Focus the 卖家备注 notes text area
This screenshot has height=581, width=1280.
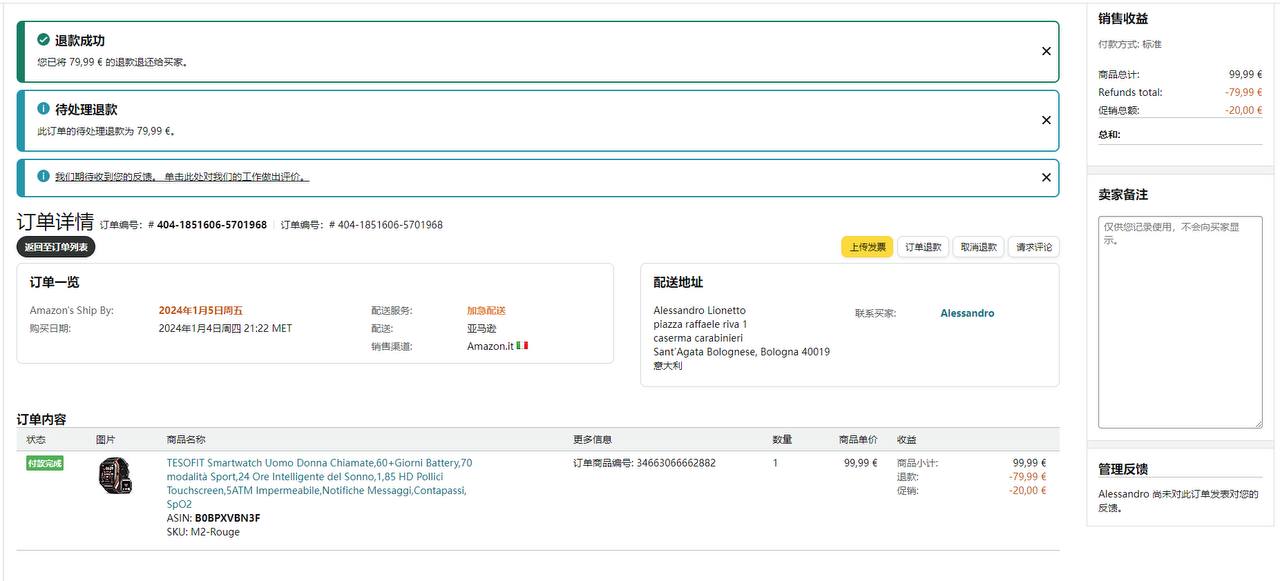1180,320
